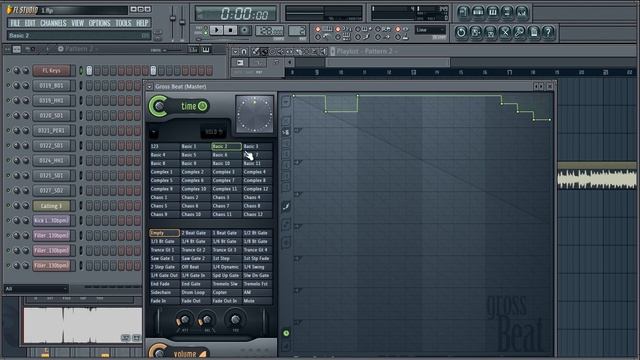Image resolution: width=640 pixels, height=360 pixels.
Task: Toggle the playlist magnet snap icon
Action: coord(244,51)
